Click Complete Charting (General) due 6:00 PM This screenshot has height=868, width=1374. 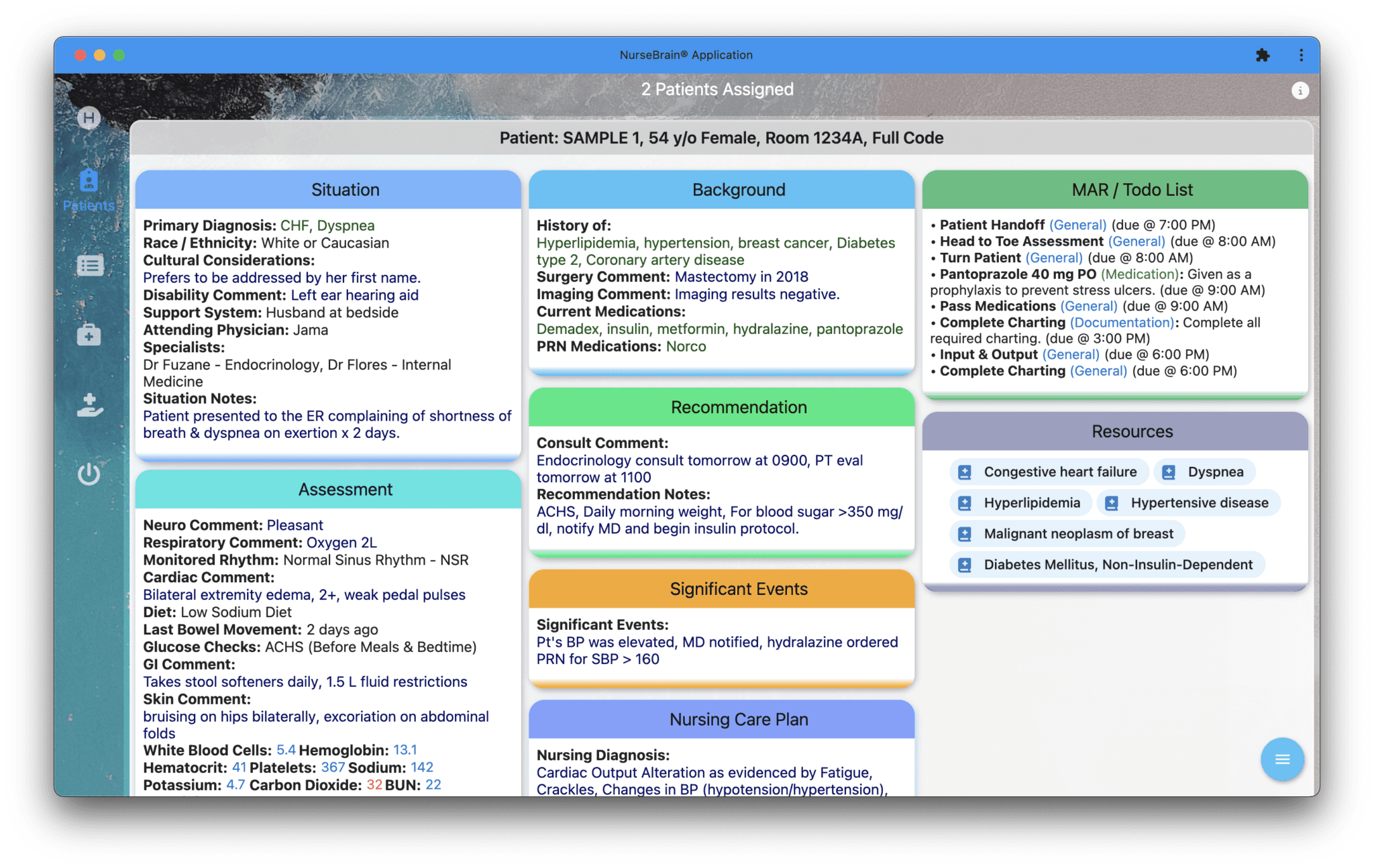coord(1084,371)
